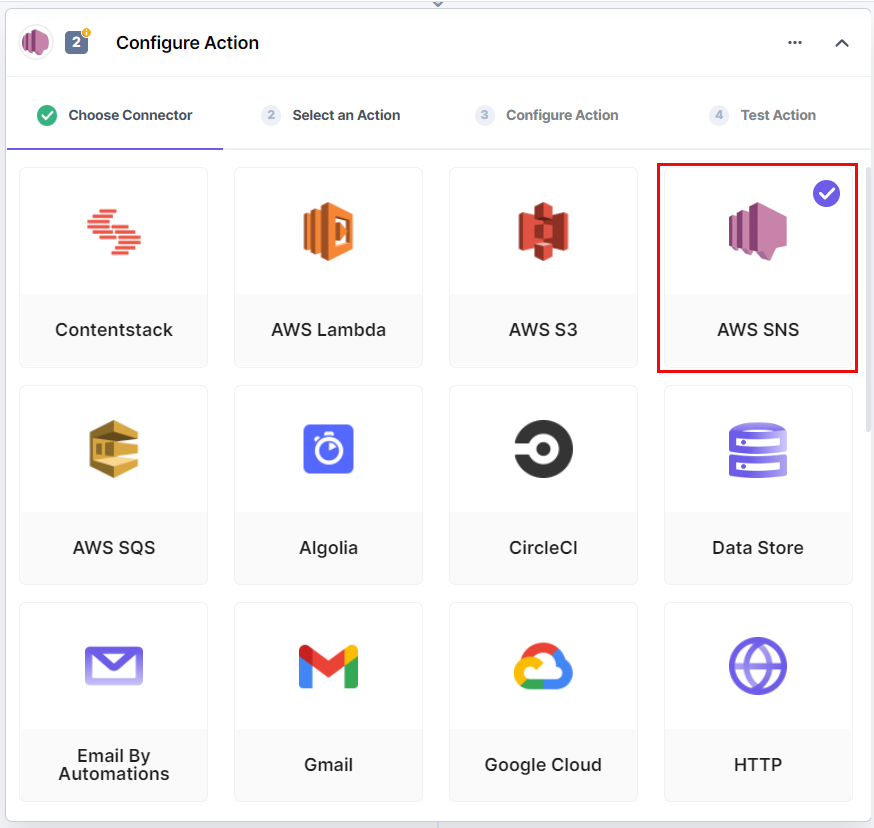874x828 pixels.
Task: Click the Contentstack label
Action: pos(114,330)
